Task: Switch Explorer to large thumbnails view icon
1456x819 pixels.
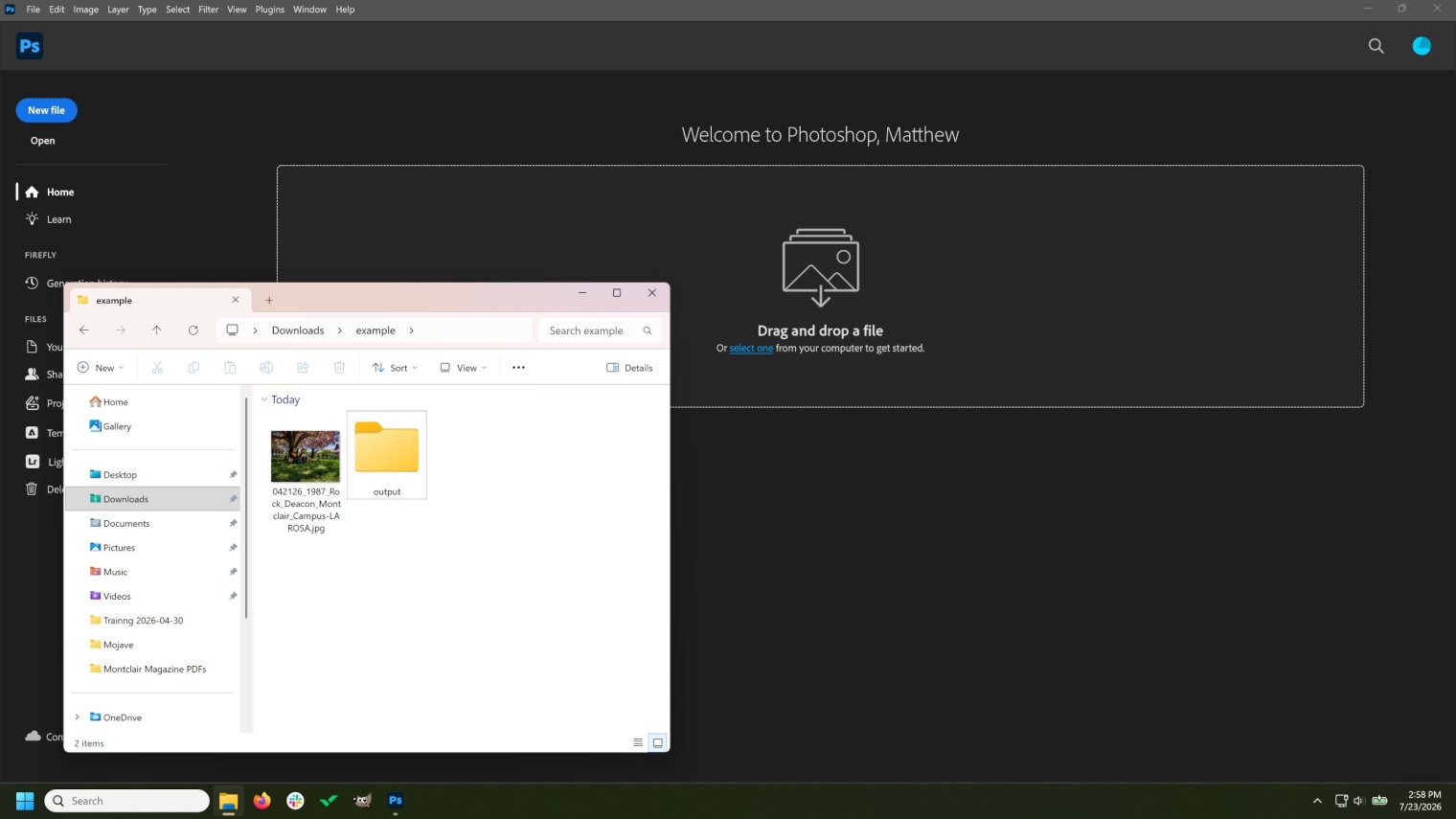Action: 658,742
